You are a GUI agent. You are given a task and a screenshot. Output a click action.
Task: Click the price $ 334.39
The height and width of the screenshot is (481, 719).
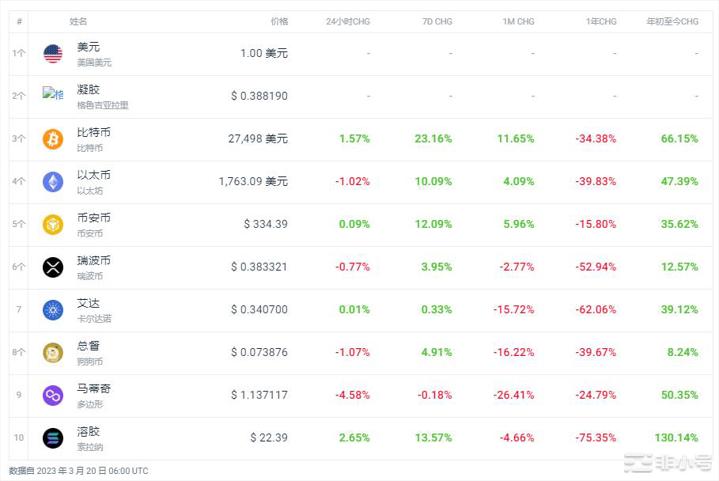click(265, 224)
